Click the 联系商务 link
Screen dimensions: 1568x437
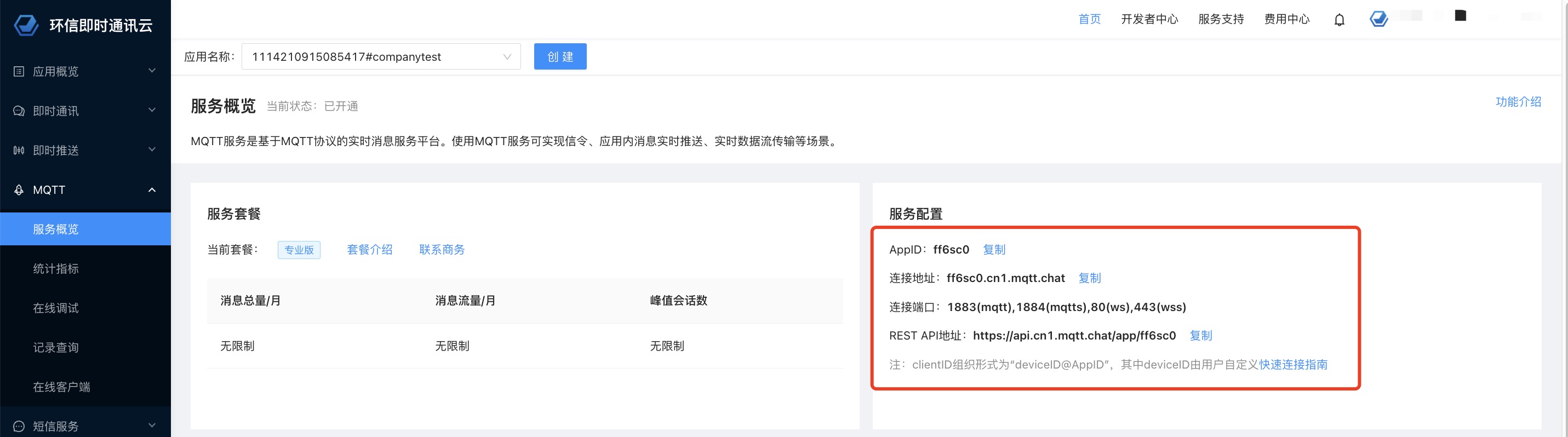coord(442,250)
